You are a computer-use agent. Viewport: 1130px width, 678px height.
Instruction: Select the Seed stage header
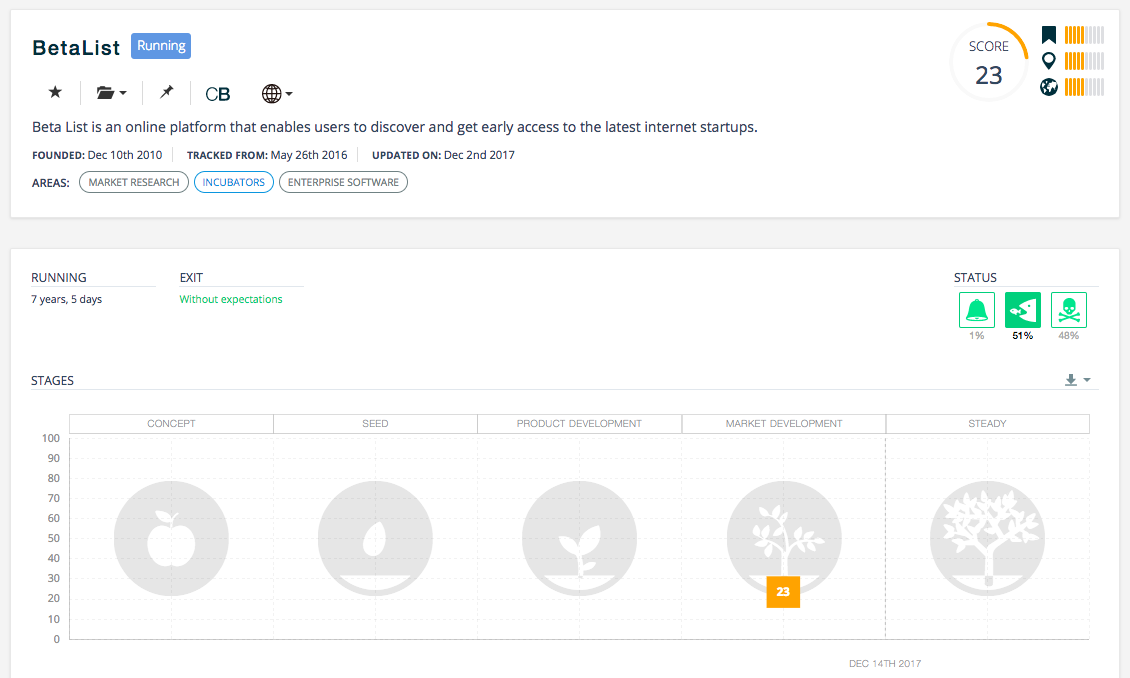coord(375,424)
